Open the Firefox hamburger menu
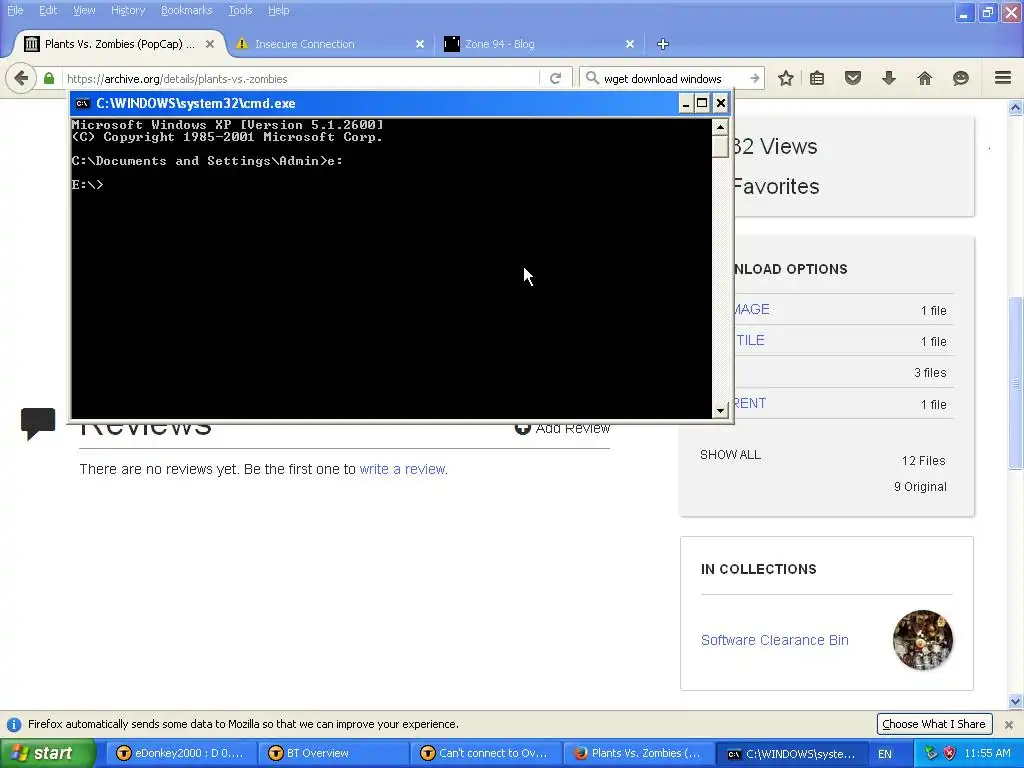 click(x=1003, y=78)
